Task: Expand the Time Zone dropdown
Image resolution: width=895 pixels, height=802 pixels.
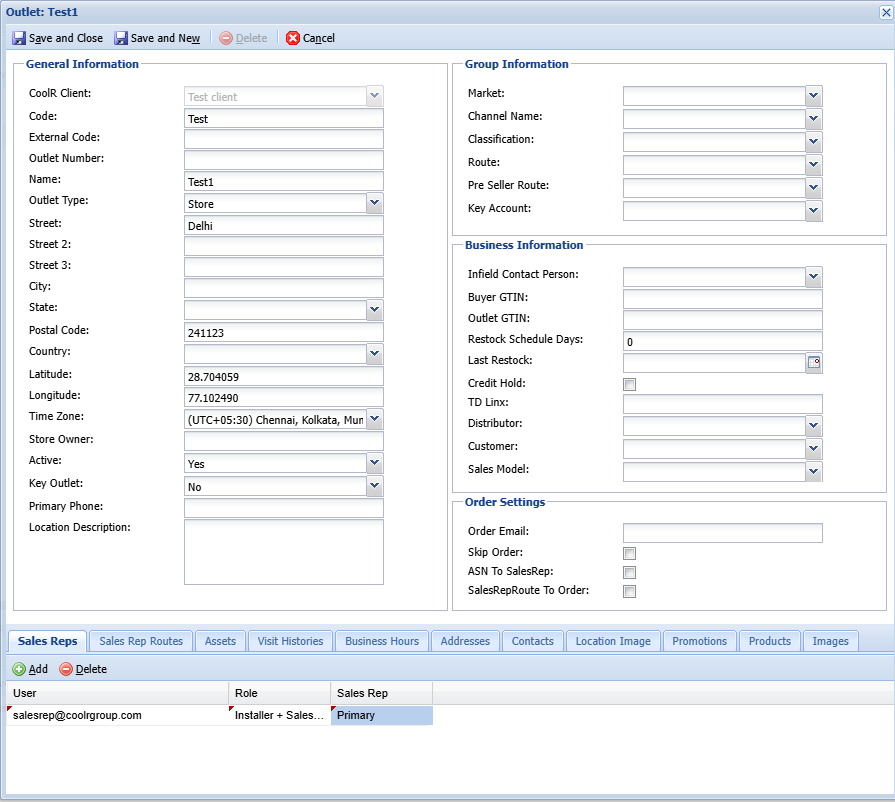Action: point(374,419)
